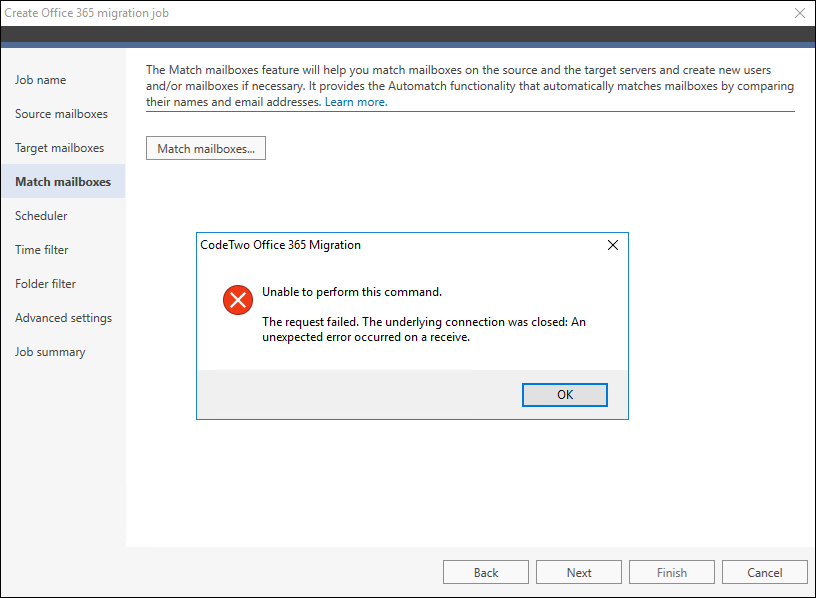Click the Back button
Screen dimensions: 816x598
pos(486,572)
